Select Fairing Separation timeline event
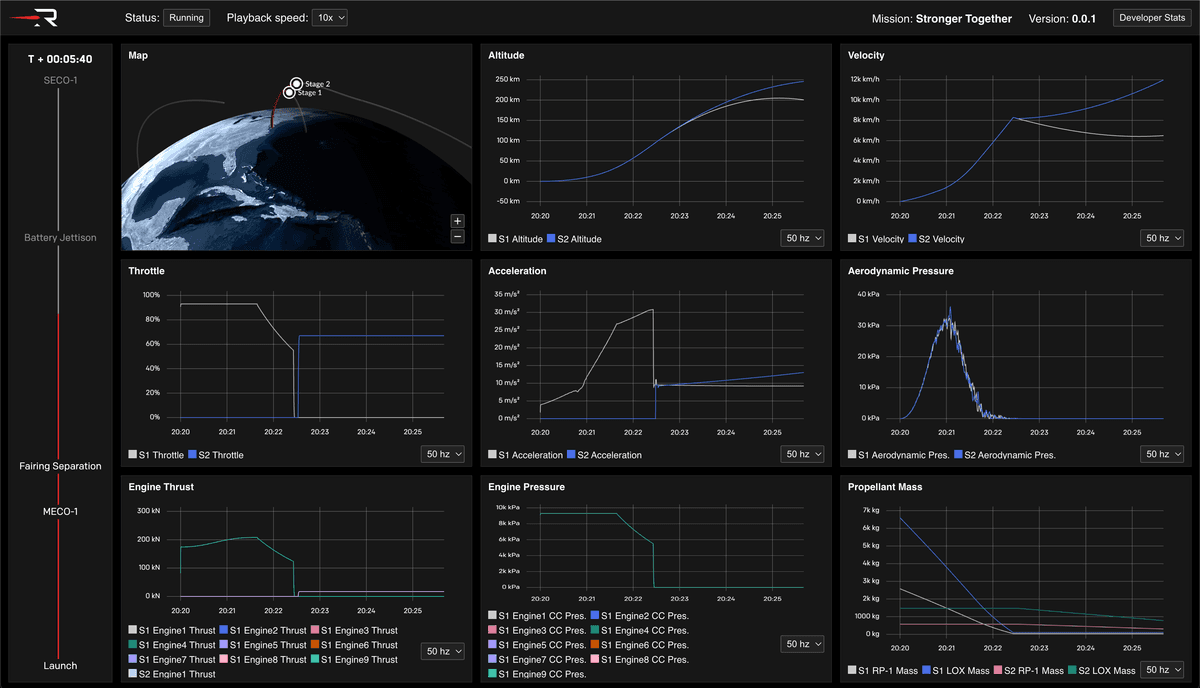The image size is (1200, 688). pyautogui.click(x=60, y=466)
